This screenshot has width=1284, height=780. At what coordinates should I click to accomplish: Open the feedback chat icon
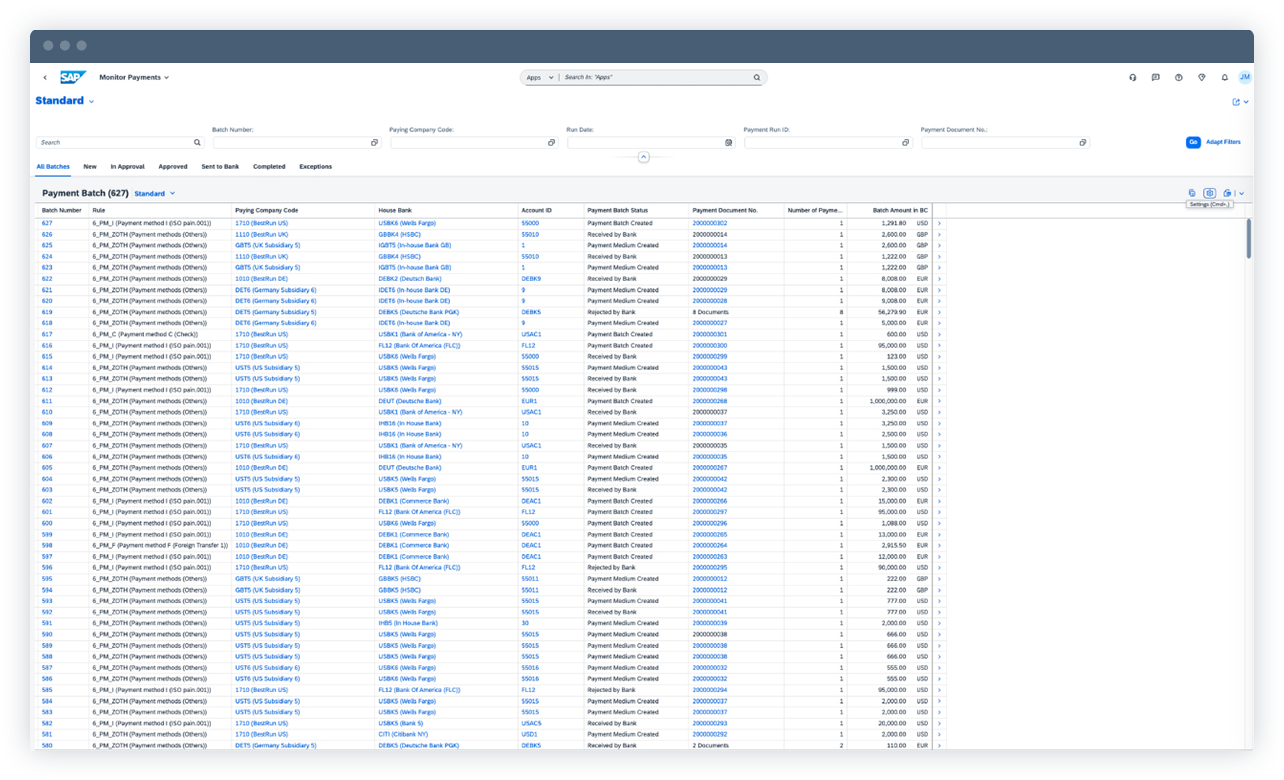click(1157, 77)
